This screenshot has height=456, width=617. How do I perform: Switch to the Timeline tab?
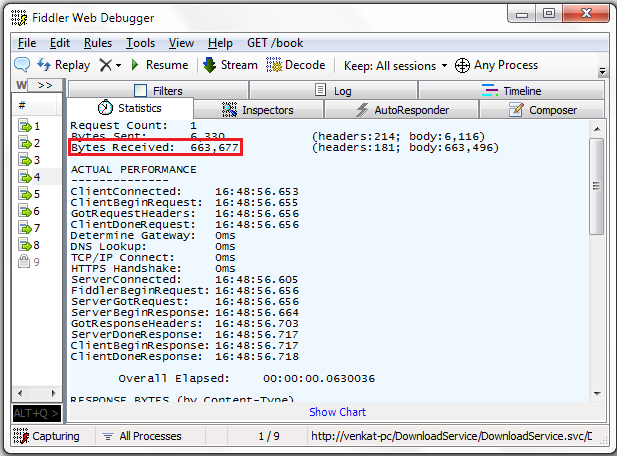click(511, 90)
